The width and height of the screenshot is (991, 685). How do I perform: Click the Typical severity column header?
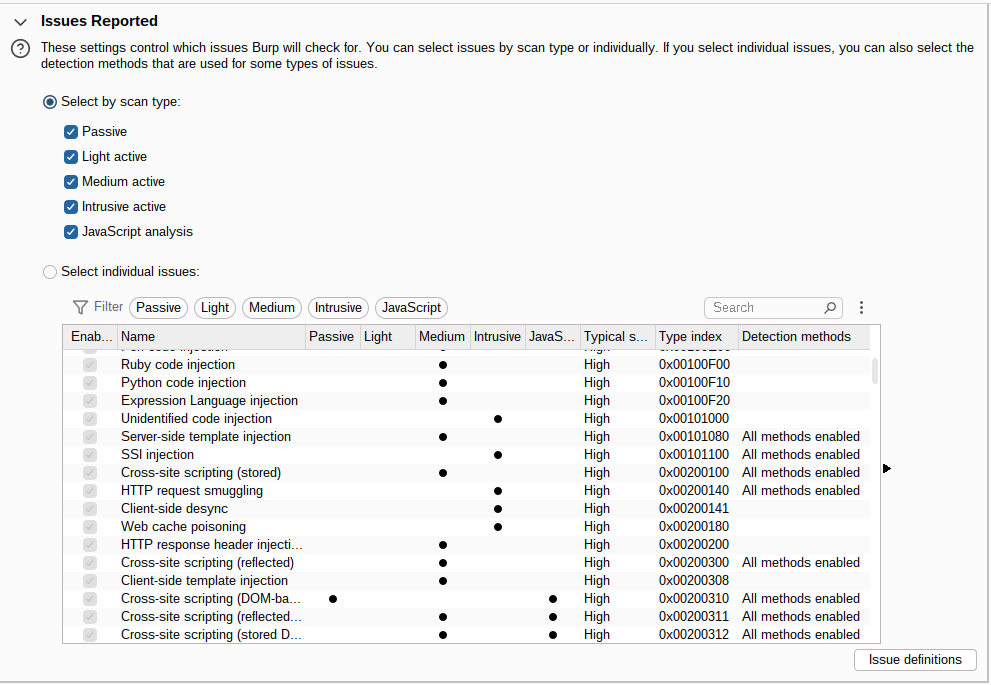614,336
